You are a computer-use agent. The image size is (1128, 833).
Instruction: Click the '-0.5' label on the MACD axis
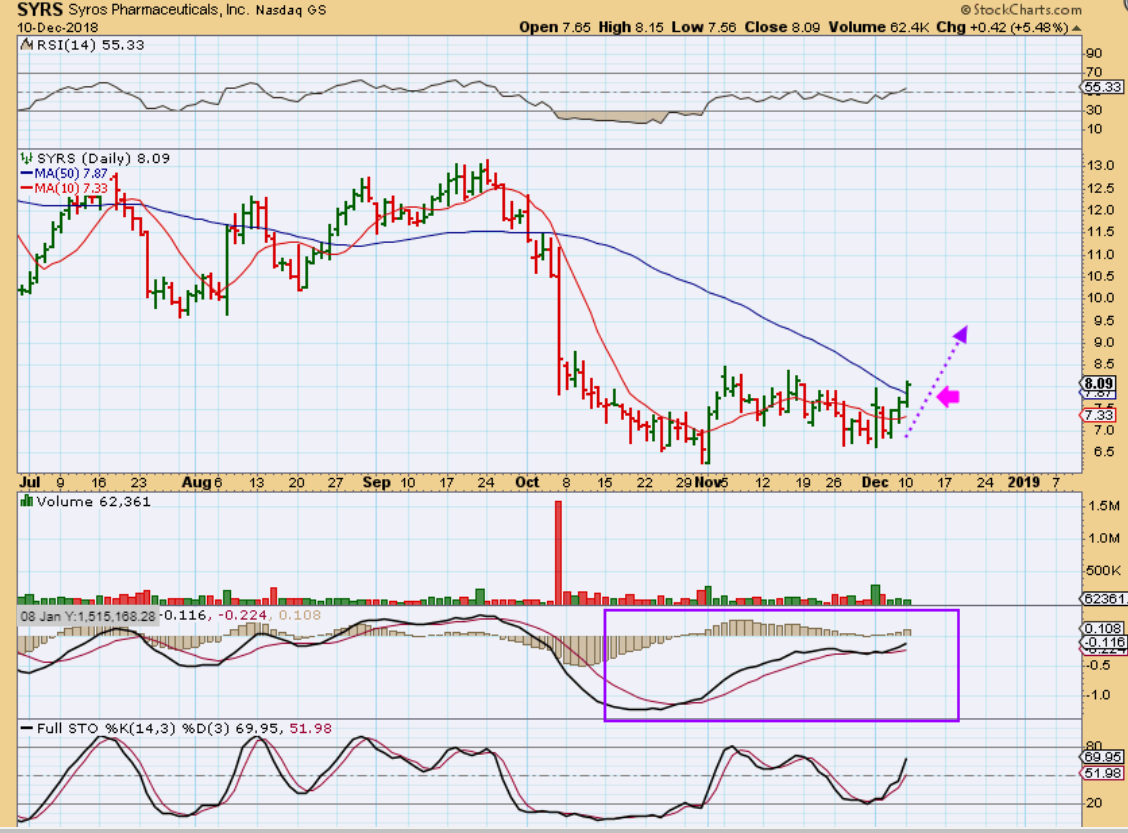tap(1097, 665)
